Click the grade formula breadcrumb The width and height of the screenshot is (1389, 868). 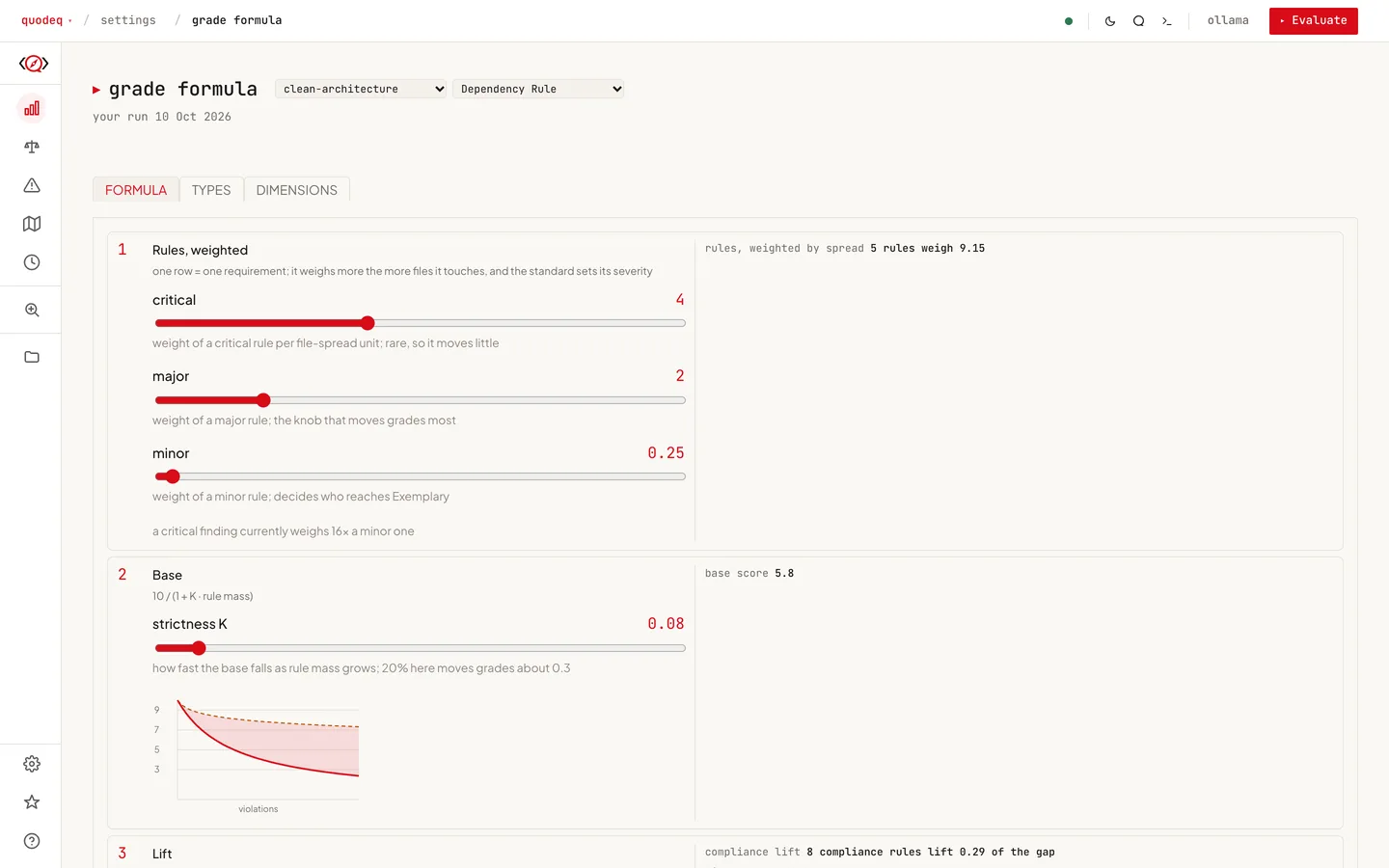coord(237,20)
